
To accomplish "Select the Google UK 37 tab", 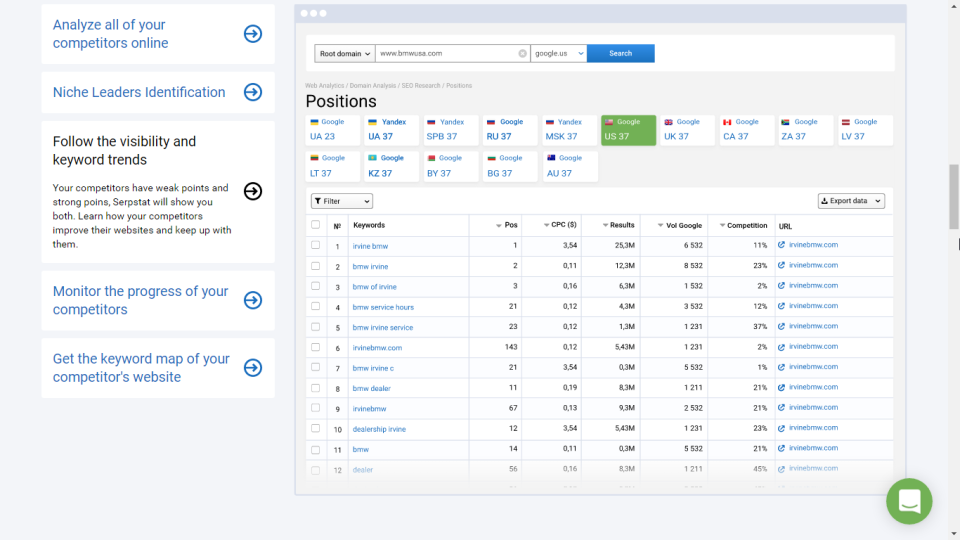I will point(687,130).
